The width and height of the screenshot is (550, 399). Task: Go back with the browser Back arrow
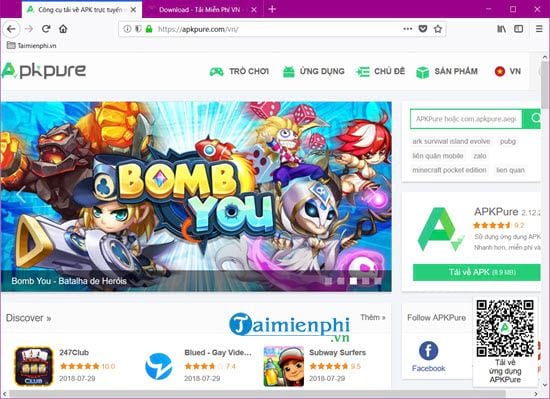click(x=11, y=29)
